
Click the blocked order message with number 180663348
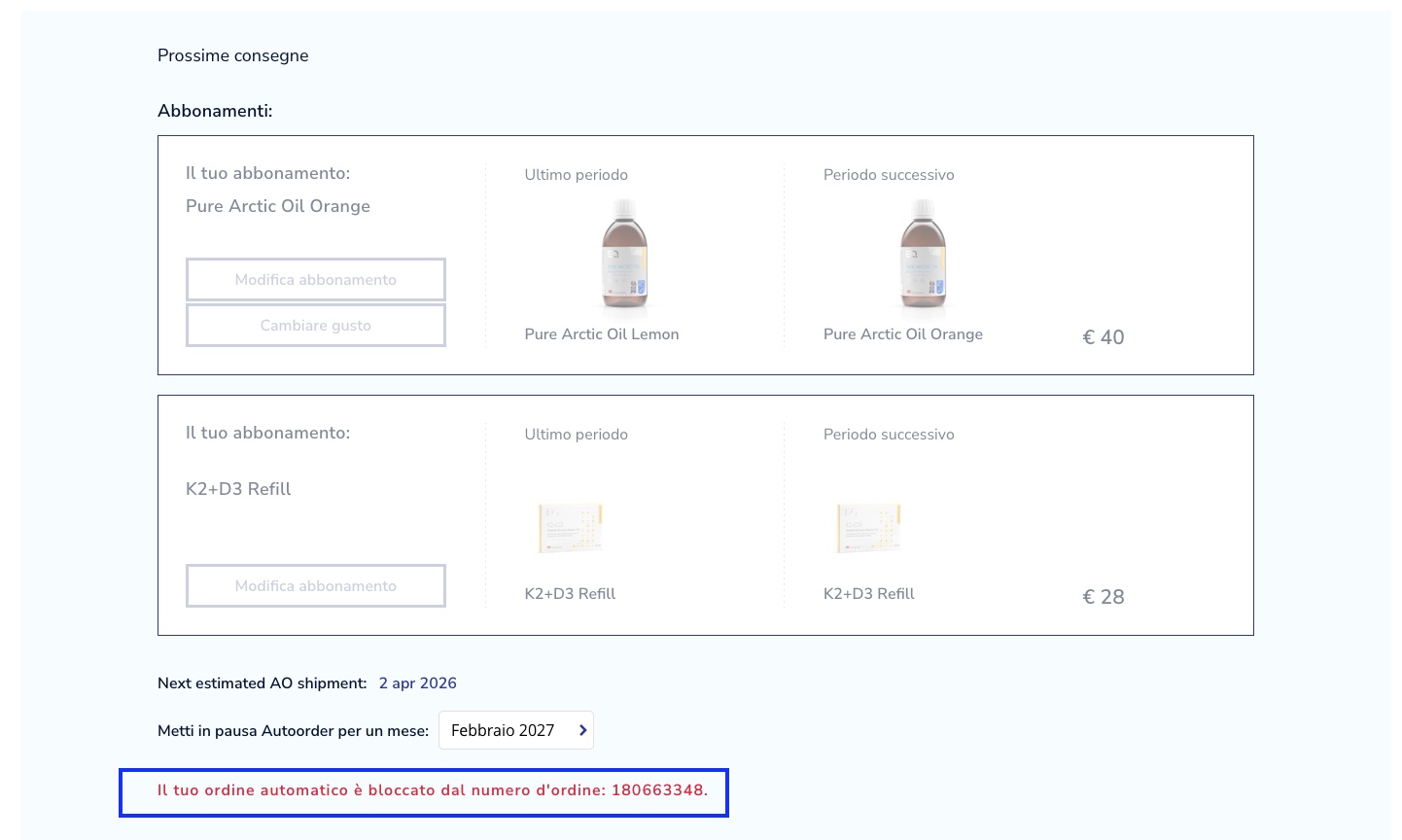[433, 790]
